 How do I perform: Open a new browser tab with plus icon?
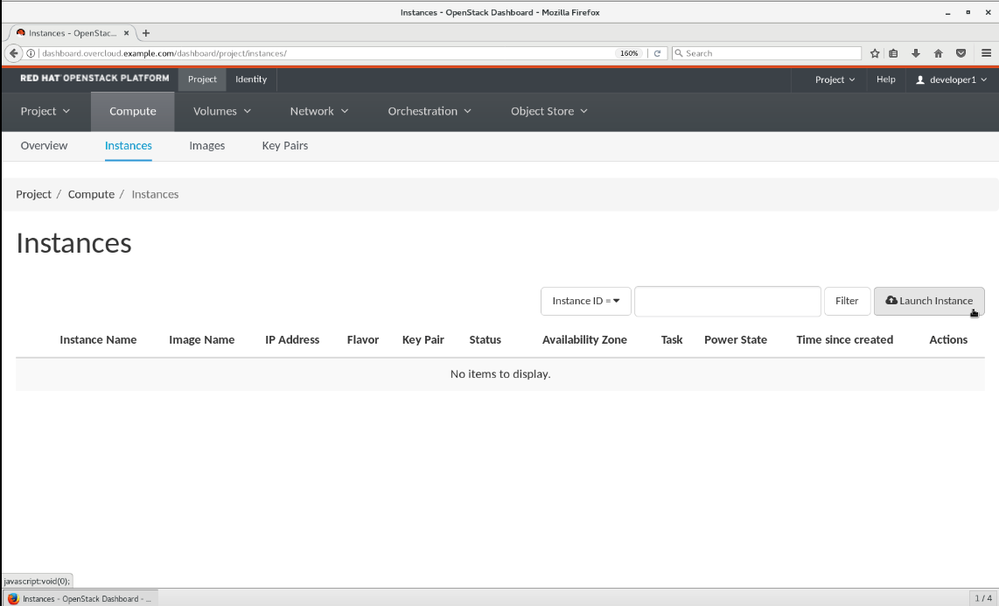click(x=146, y=33)
